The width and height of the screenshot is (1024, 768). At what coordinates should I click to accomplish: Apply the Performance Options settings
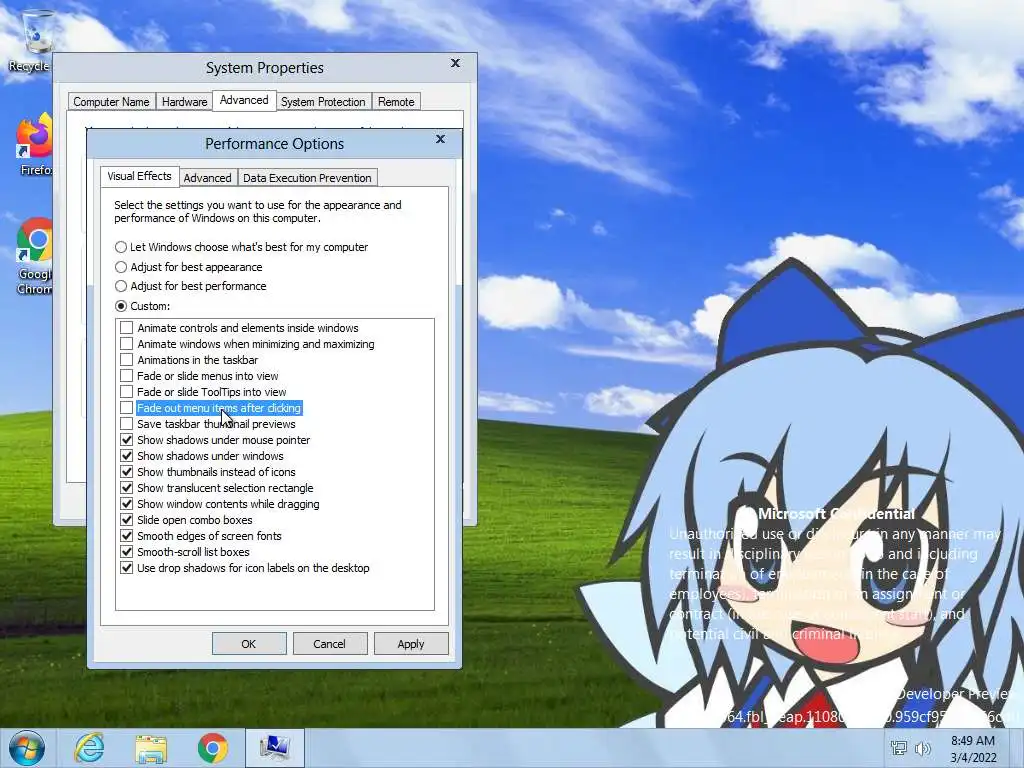[x=411, y=644]
